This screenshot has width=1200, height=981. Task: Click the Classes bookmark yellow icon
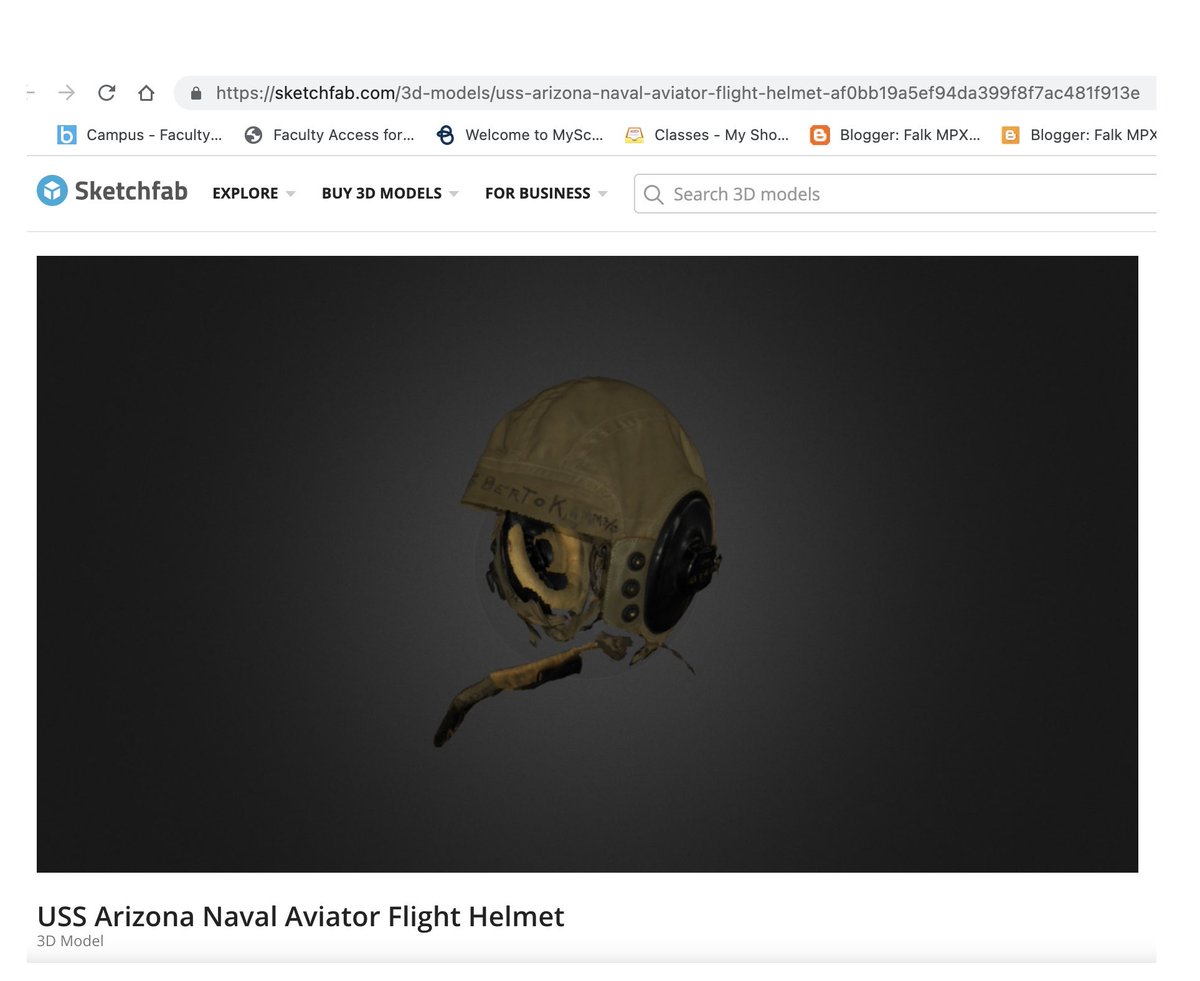[634, 134]
